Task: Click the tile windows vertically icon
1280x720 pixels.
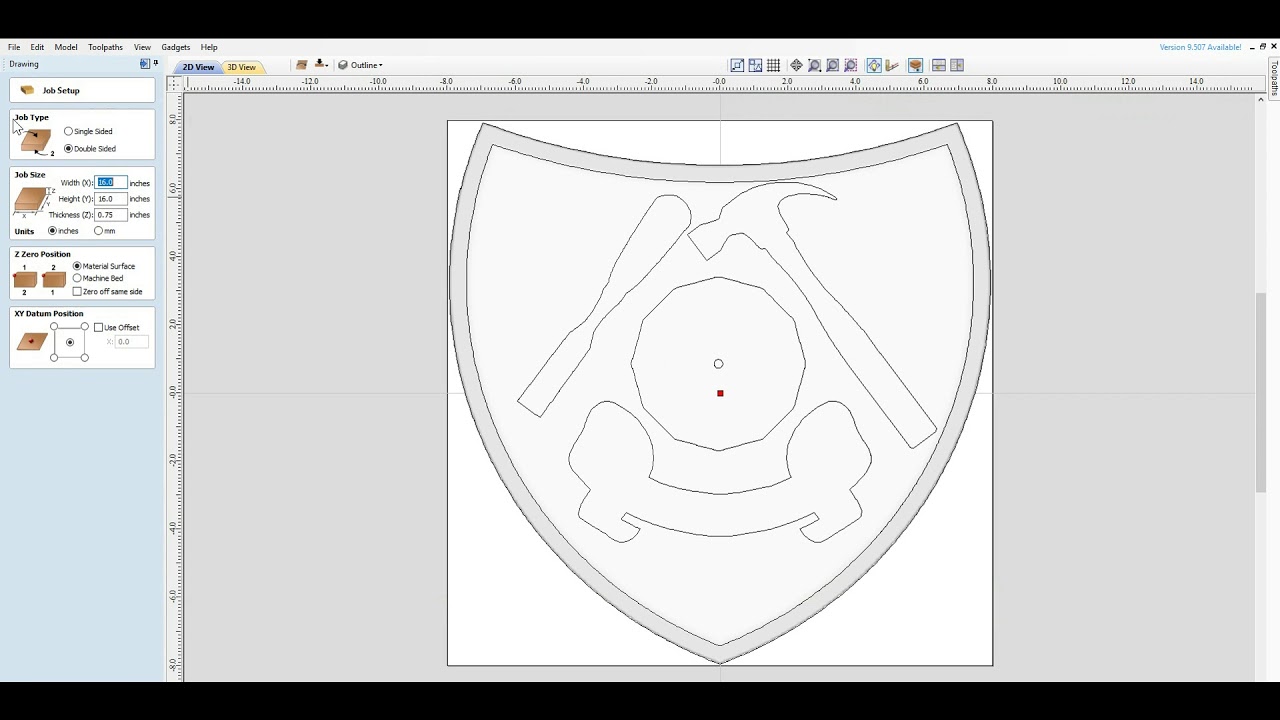Action: (x=957, y=65)
